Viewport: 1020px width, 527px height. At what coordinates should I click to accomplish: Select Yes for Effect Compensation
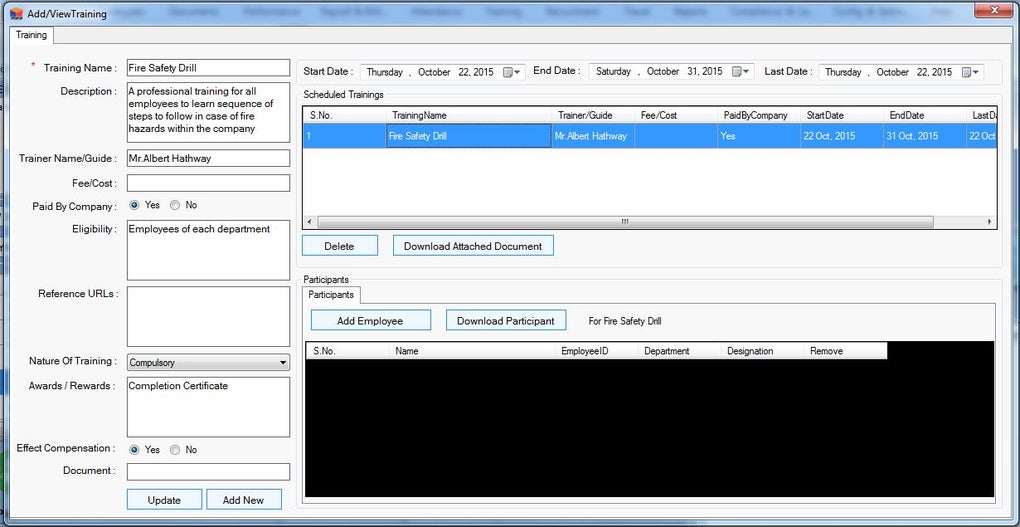coord(134,450)
